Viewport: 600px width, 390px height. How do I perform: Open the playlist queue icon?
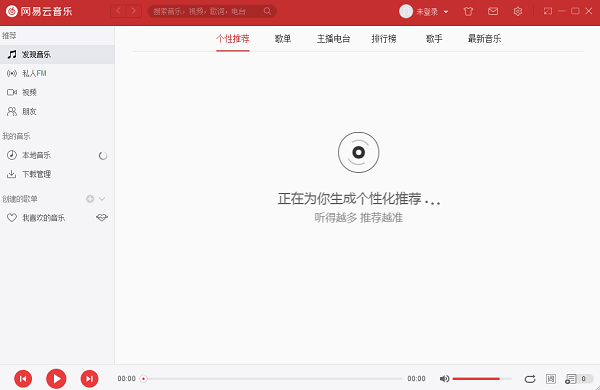click(x=571, y=379)
